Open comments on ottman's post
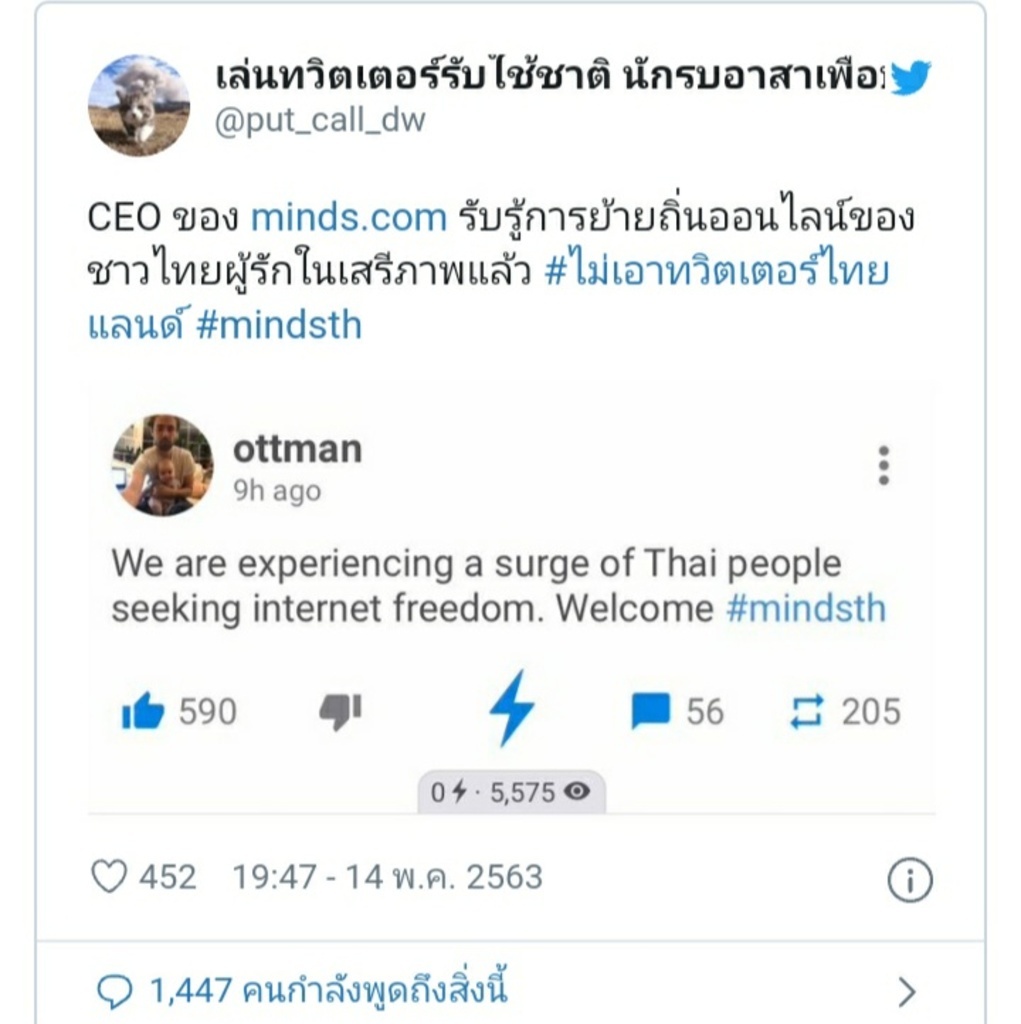The width and height of the screenshot is (1021, 1024). pyautogui.click(x=651, y=712)
